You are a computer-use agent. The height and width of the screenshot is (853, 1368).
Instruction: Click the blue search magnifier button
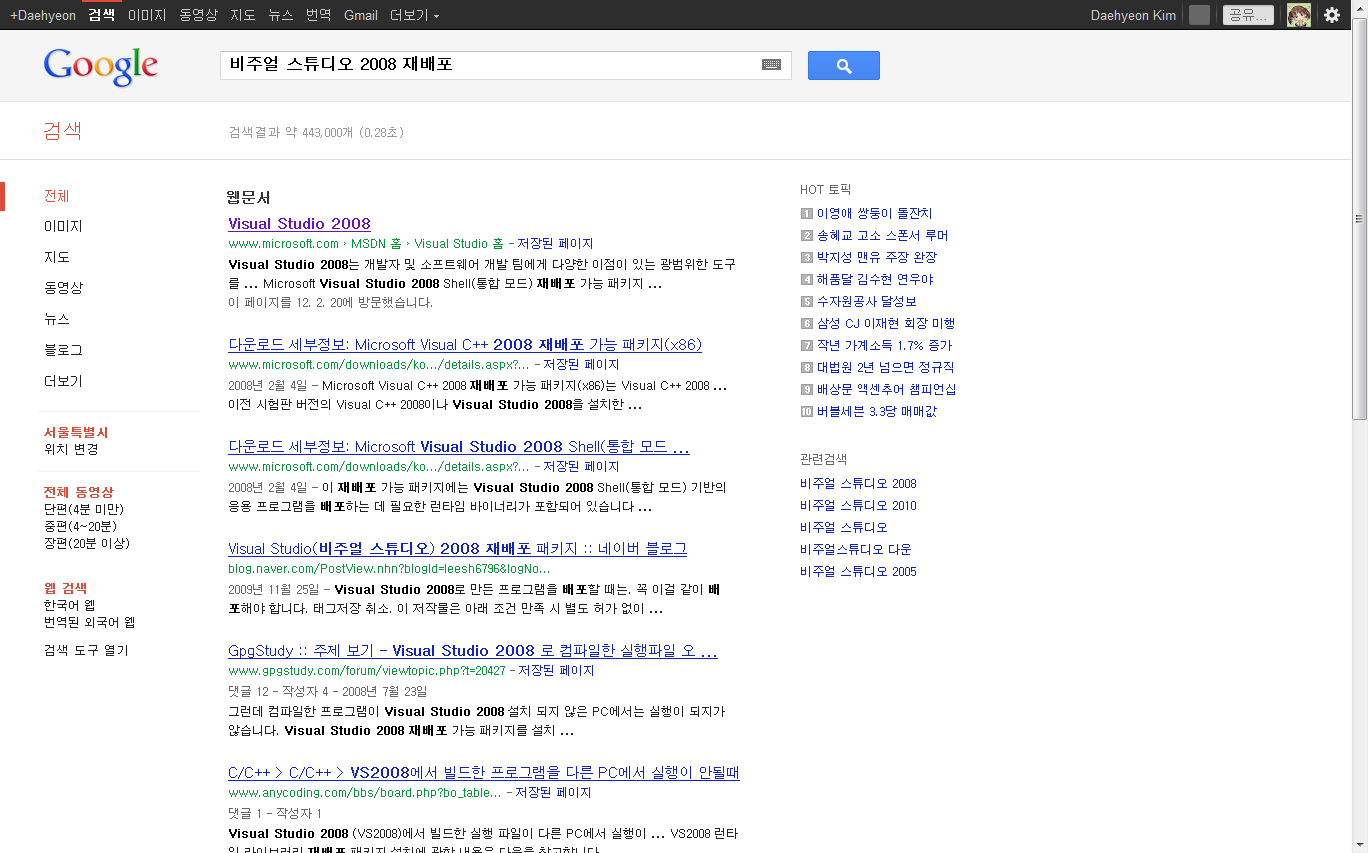(843, 66)
